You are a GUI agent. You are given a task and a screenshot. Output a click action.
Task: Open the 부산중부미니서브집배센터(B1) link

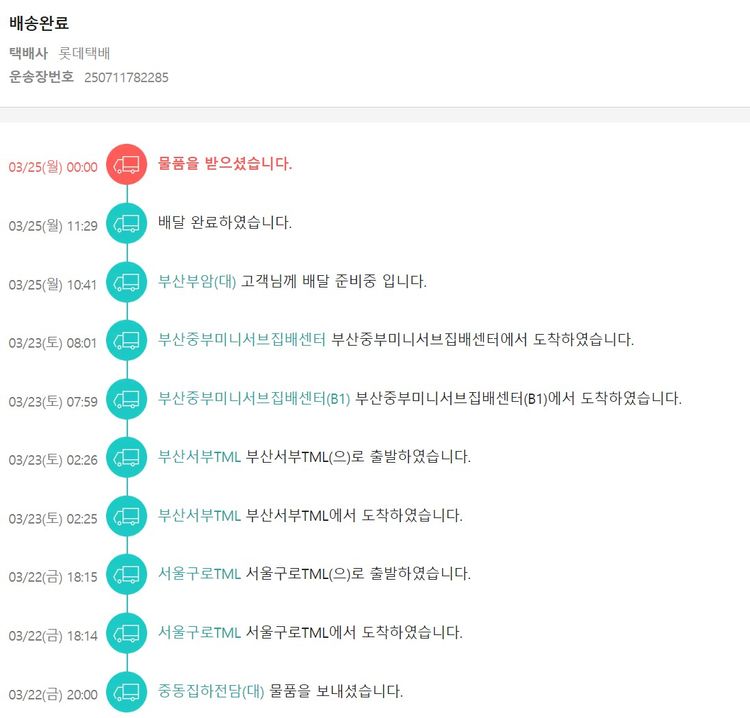[254, 399]
